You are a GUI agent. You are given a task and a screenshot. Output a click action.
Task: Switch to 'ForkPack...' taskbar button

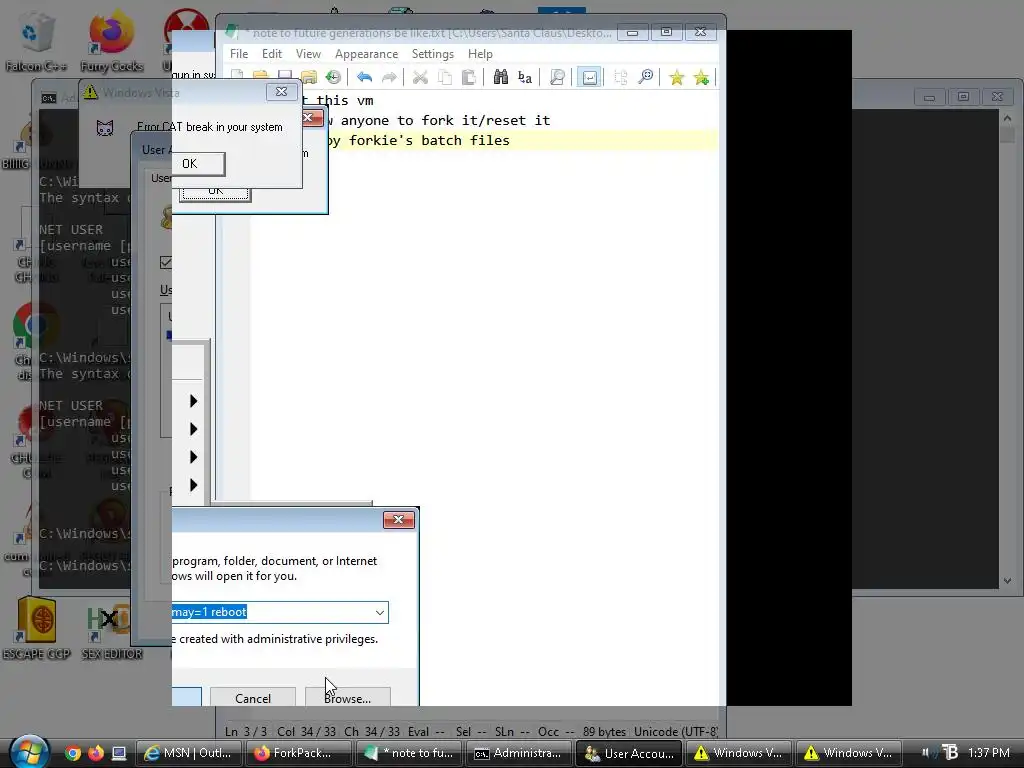(299, 753)
